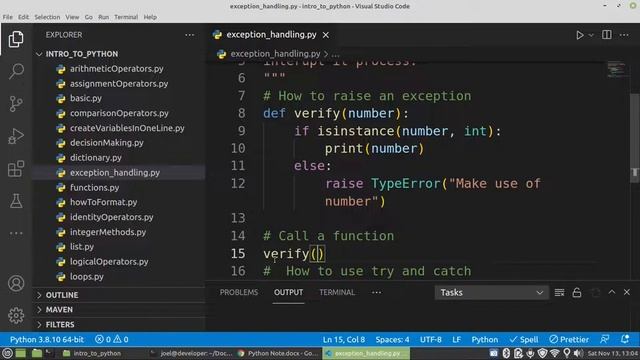Click exception_handling.py in the breadcrumb
640x360 pixels.
click(x=275, y=54)
